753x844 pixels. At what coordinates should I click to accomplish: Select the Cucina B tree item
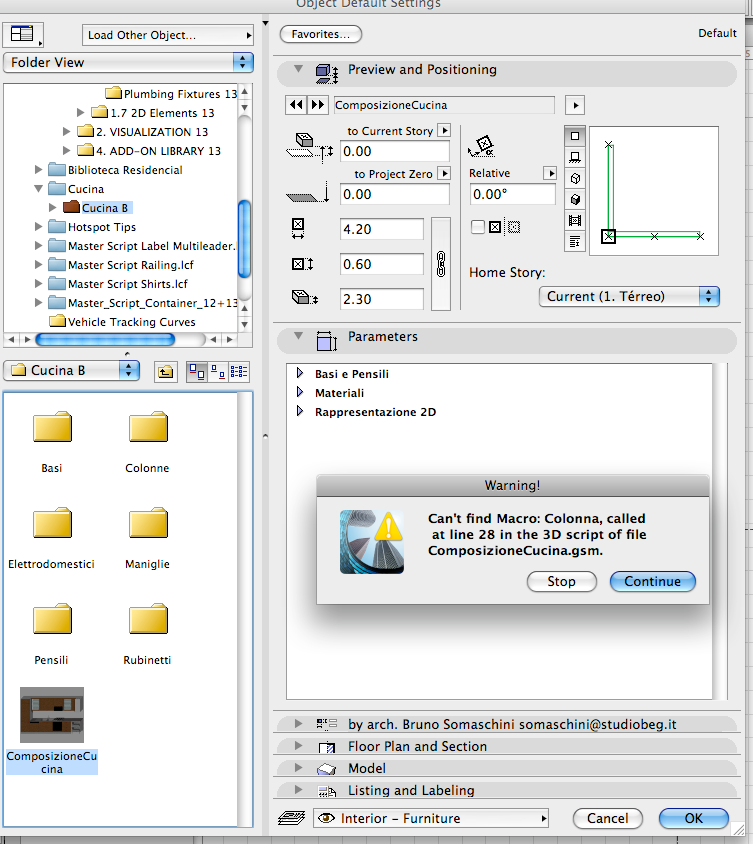[104, 208]
